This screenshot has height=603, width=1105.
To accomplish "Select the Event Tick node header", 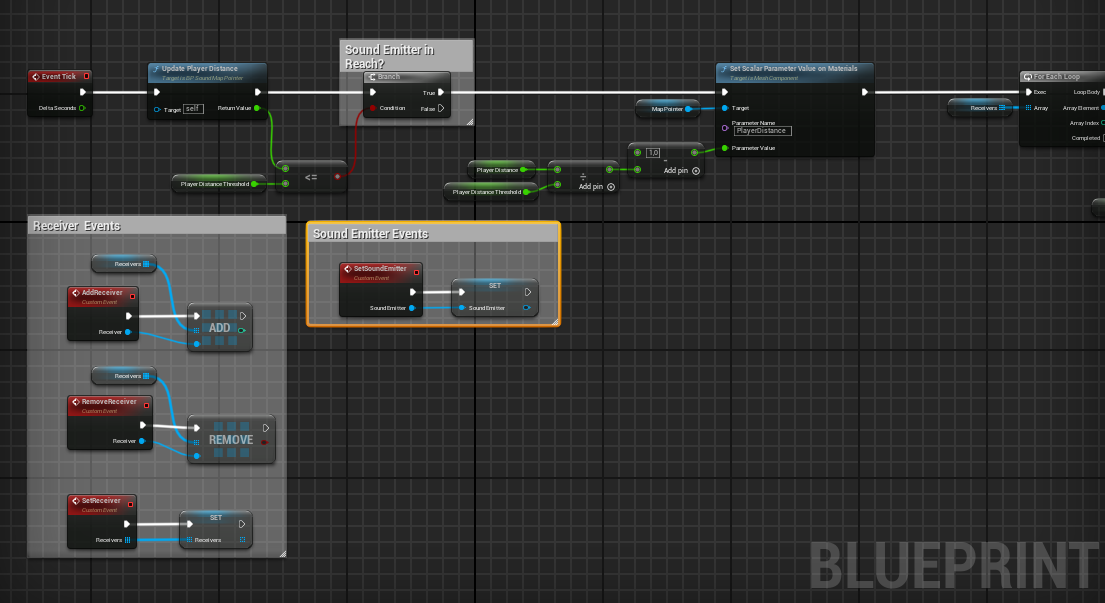I will pos(59,76).
